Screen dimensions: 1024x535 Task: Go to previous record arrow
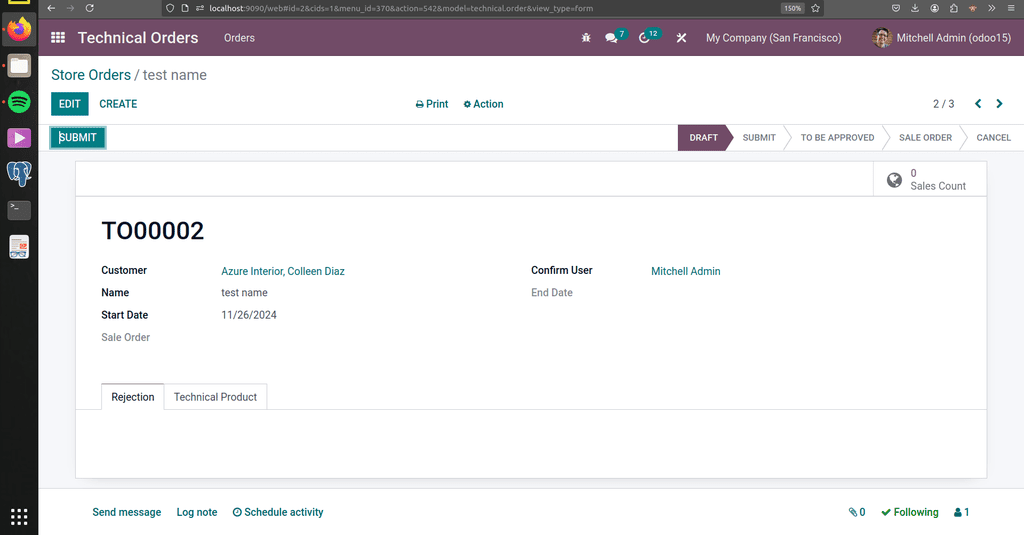(978, 104)
